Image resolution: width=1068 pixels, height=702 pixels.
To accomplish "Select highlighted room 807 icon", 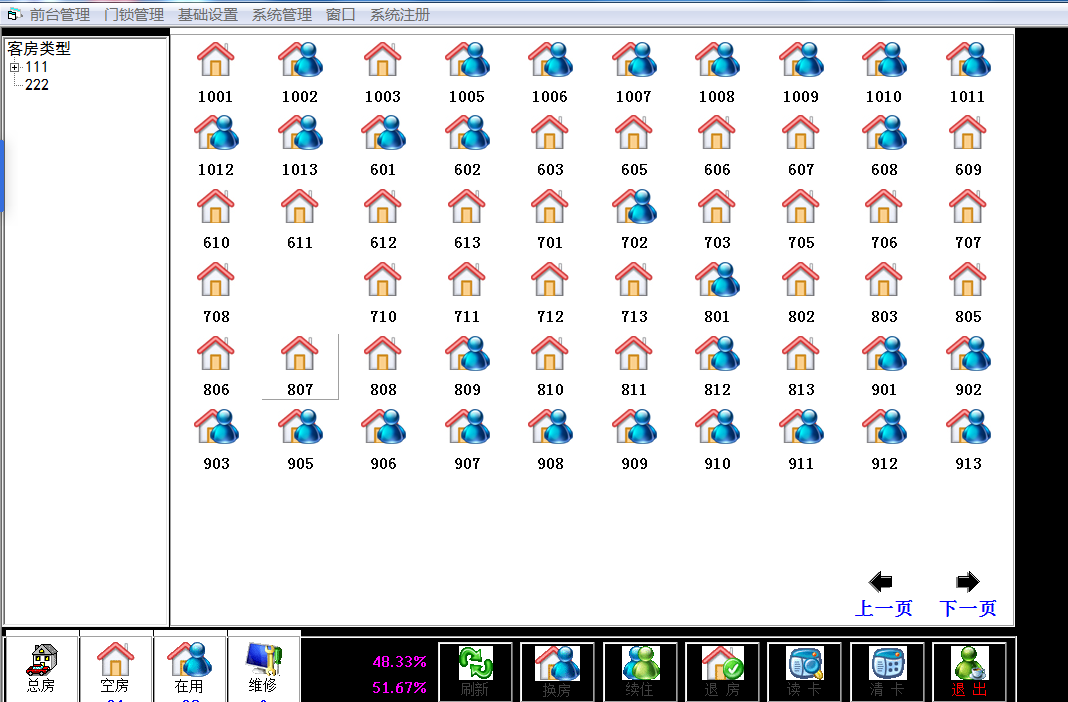I will [x=300, y=353].
